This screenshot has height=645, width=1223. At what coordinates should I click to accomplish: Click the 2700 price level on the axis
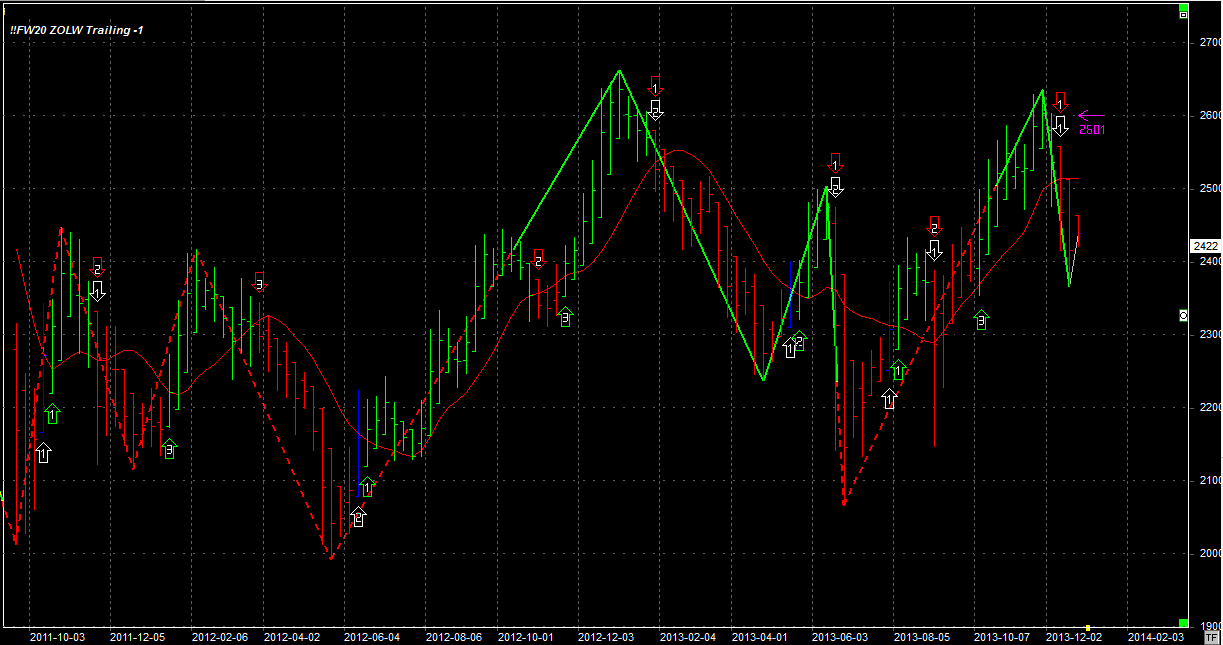point(1209,42)
